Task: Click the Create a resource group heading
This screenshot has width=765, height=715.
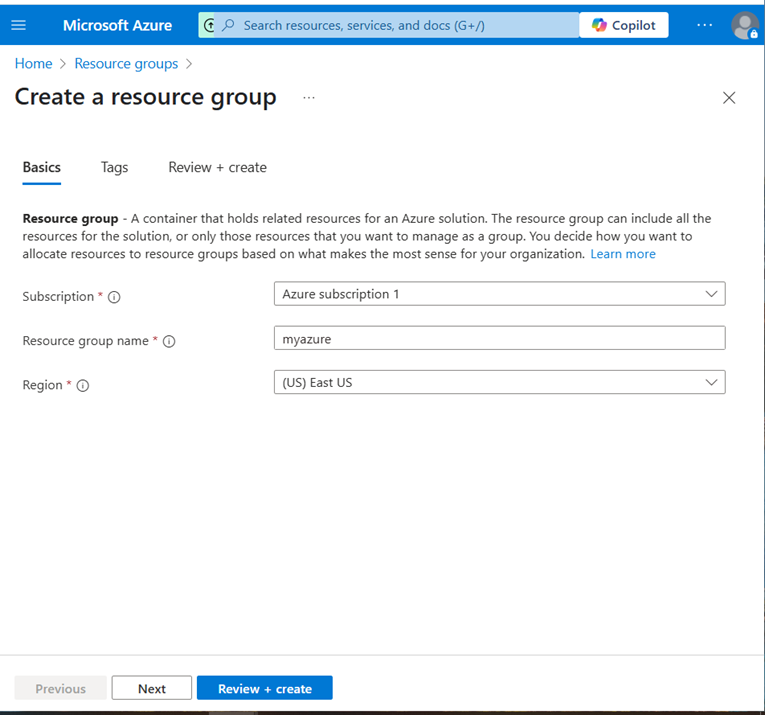Action: coord(145,97)
